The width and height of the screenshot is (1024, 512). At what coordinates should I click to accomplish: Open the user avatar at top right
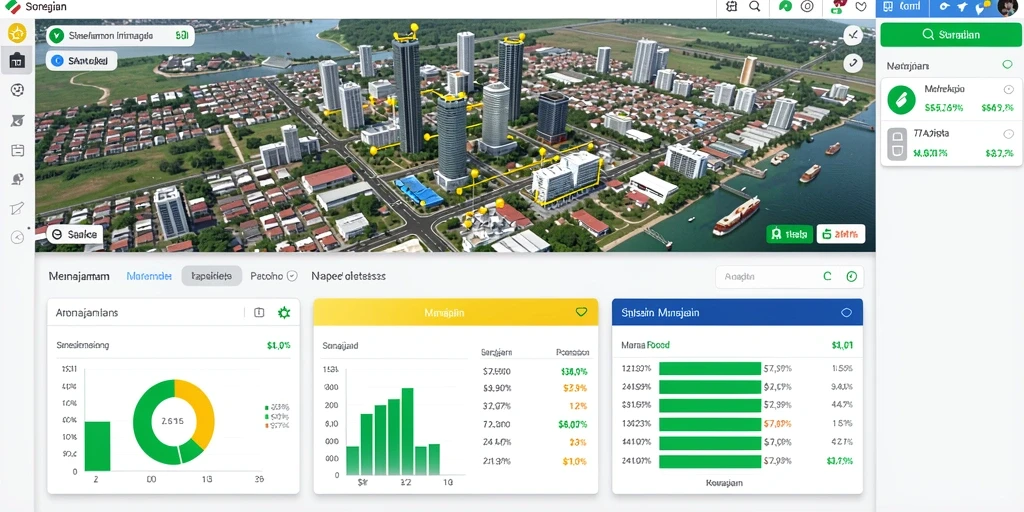[x=1008, y=7]
